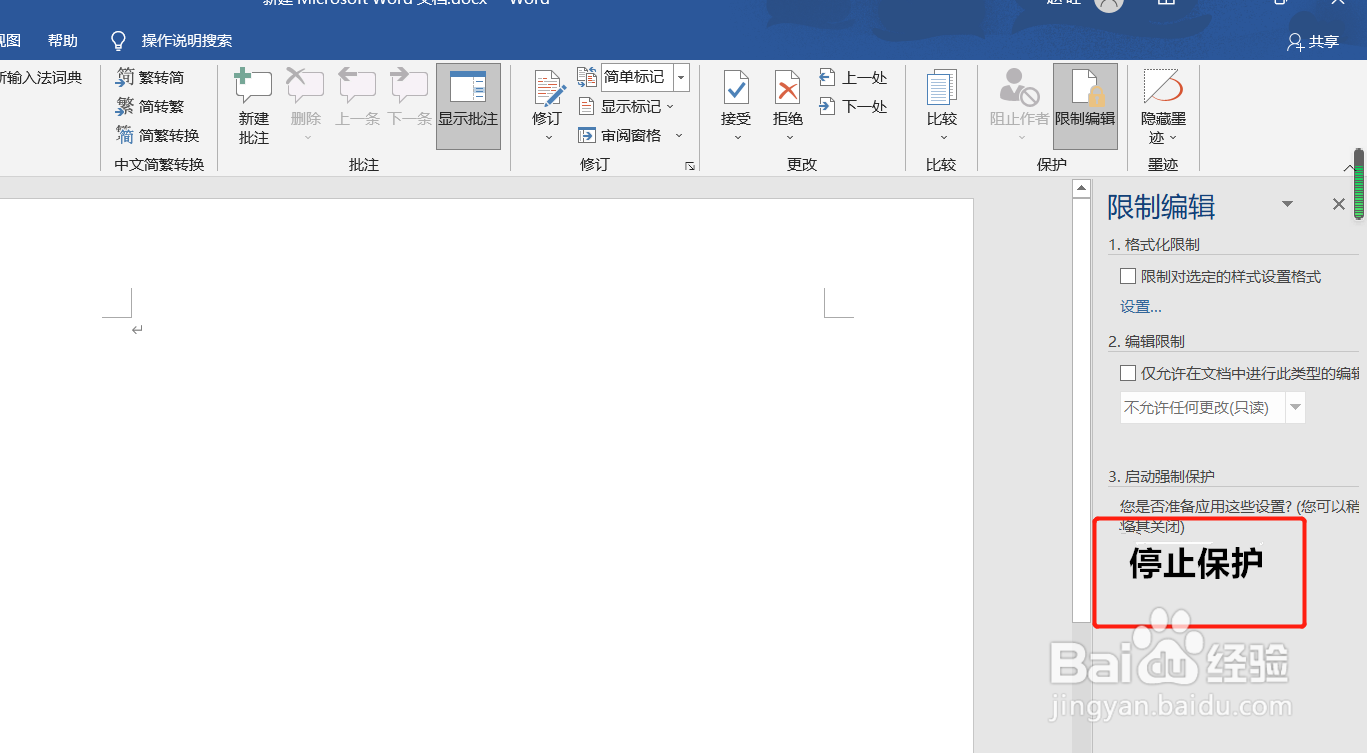This screenshot has width=1367, height=753.
Task: Click the 审阅窗格 button
Action: pos(620,135)
